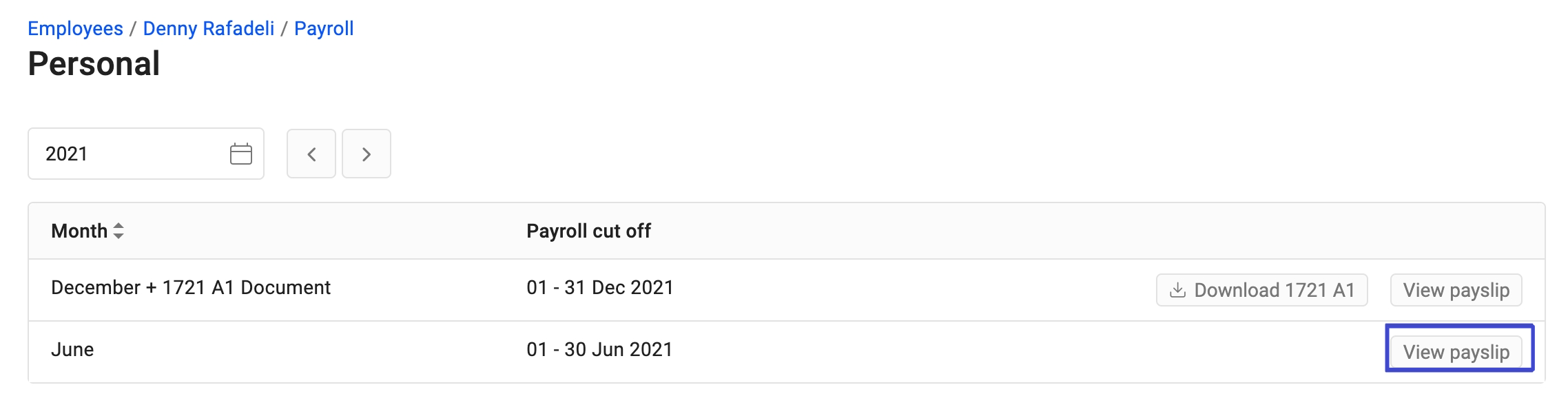Image resolution: width=1568 pixels, height=416 pixels.
Task: Focus the 2021 year input field
Action: tap(146, 154)
